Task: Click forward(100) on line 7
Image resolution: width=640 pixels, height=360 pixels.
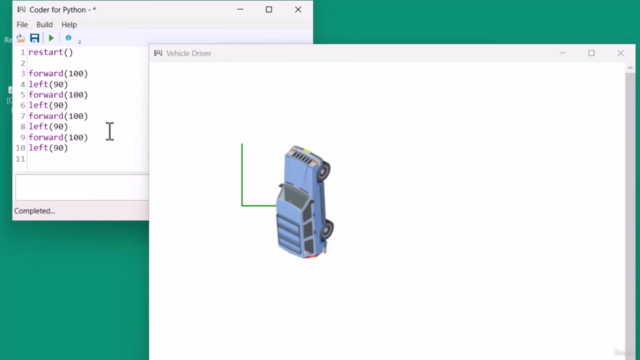Action: (x=58, y=116)
